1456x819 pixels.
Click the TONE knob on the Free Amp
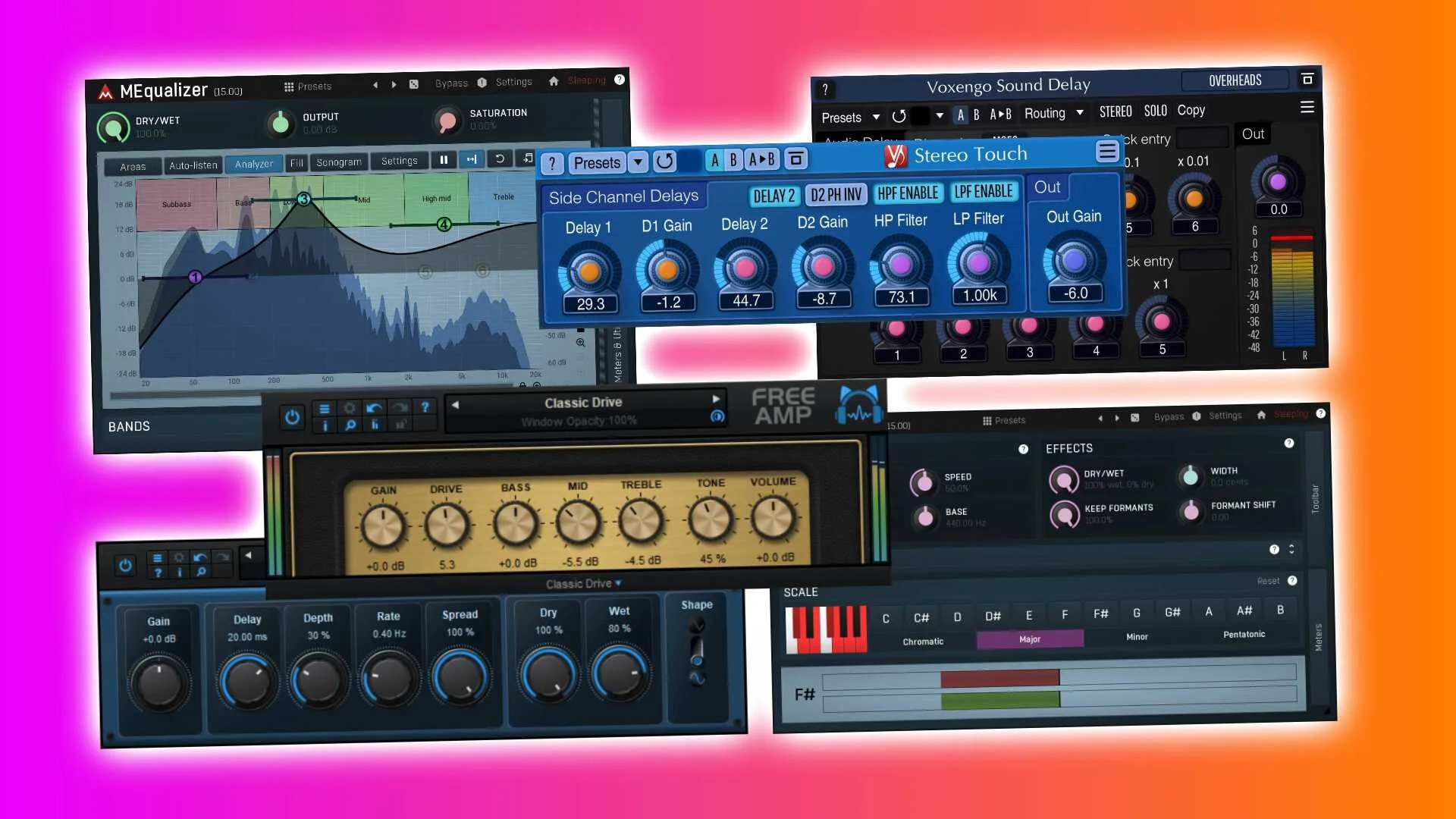[x=711, y=519]
